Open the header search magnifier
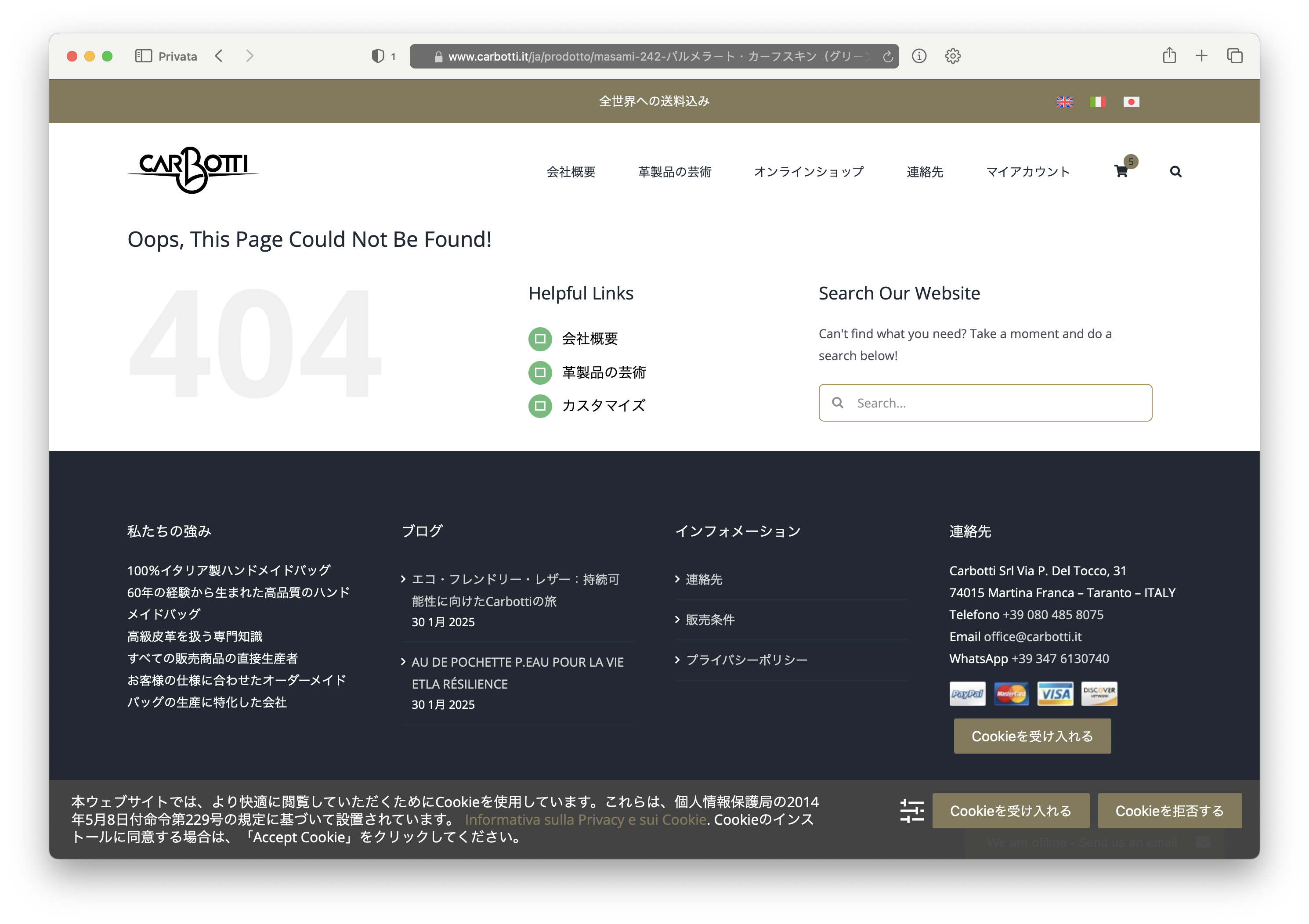 (1175, 172)
